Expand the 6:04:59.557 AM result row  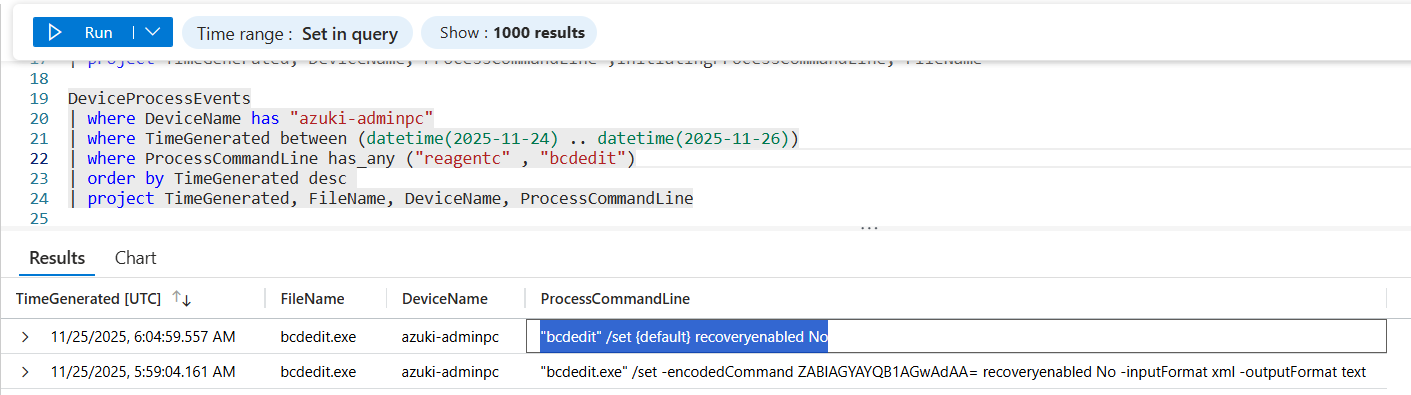(25, 337)
